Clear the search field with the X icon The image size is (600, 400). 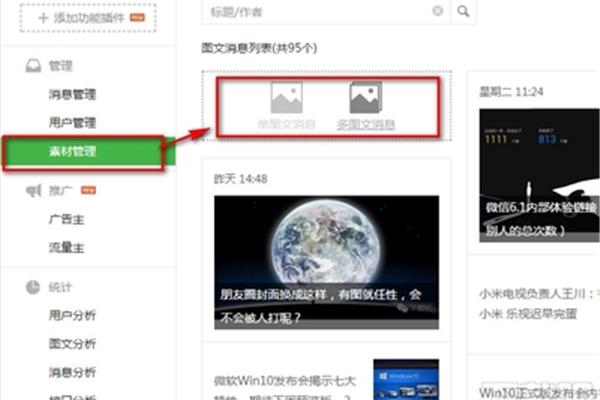point(437,11)
